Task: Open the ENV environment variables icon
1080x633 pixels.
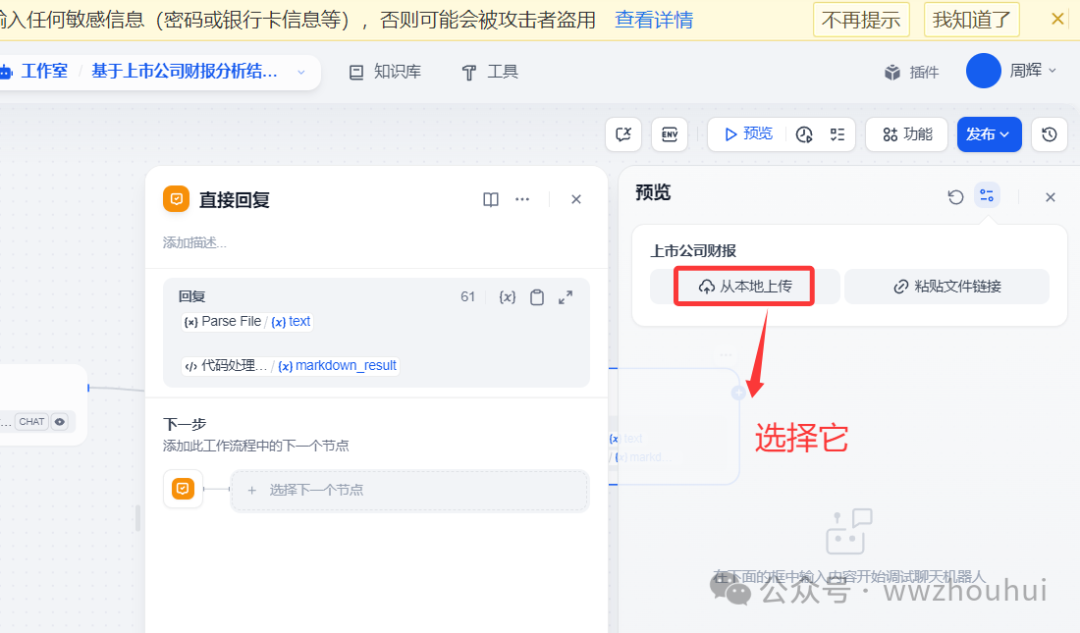Action: [669, 134]
